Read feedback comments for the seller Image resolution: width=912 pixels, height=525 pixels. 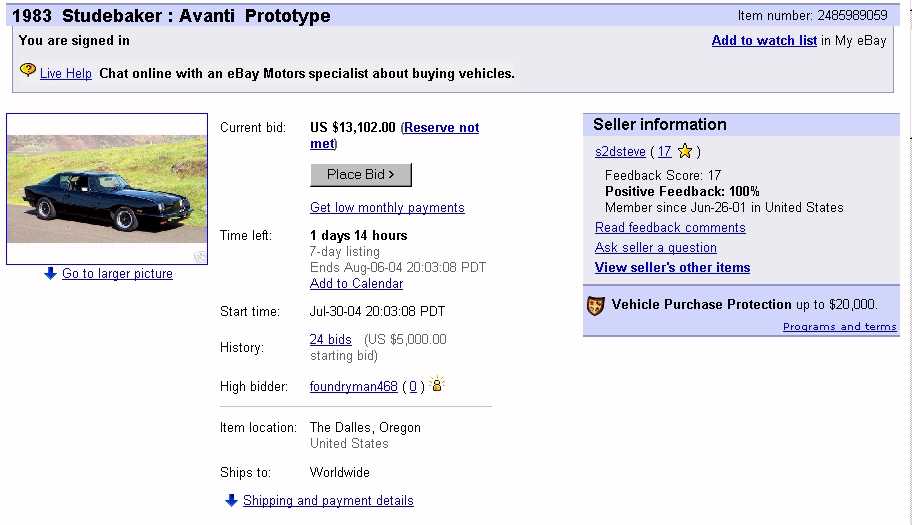(x=670, y=227)
